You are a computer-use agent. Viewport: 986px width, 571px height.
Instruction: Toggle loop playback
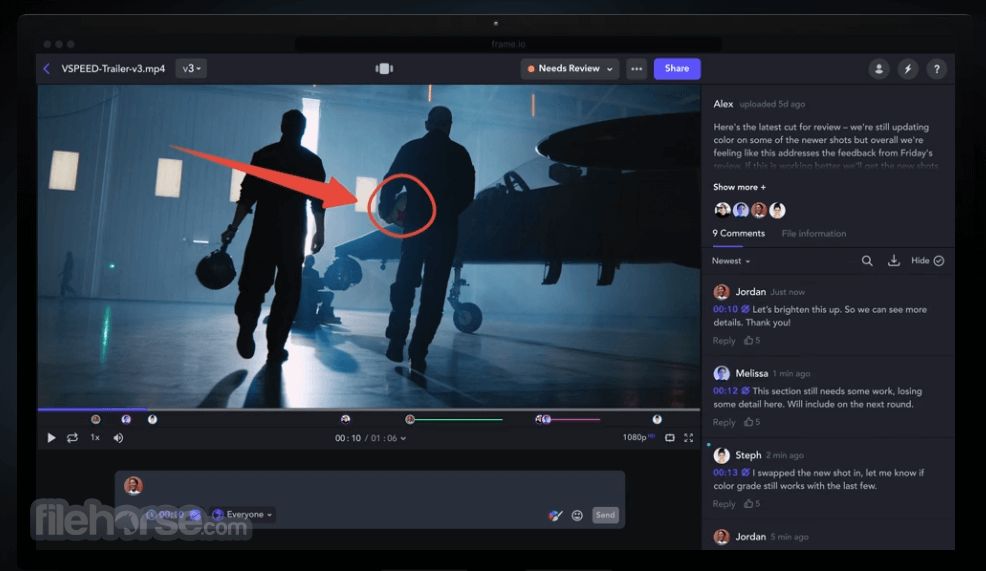coord(72,438)
